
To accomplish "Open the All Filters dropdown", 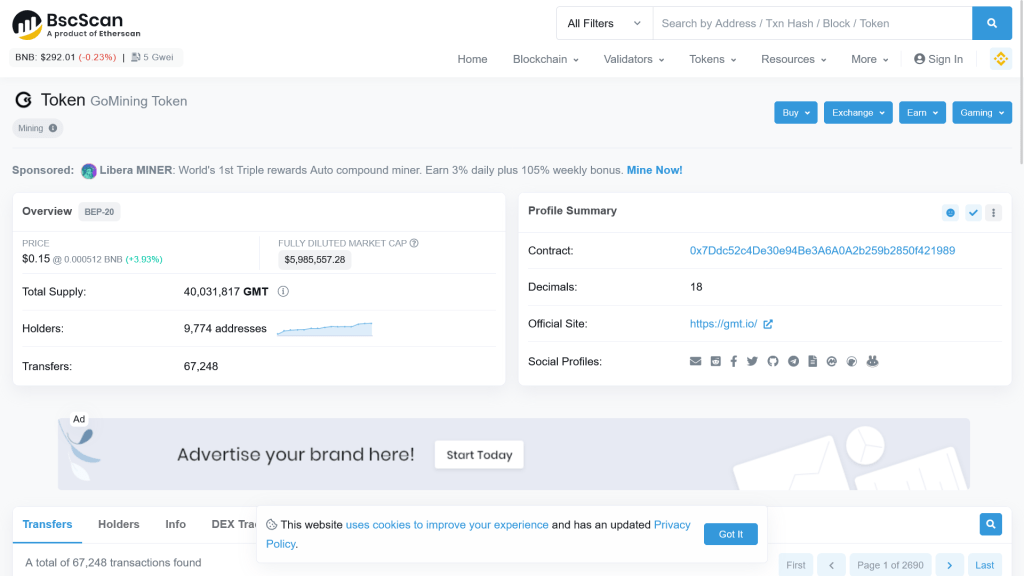I will coord(604,24).
